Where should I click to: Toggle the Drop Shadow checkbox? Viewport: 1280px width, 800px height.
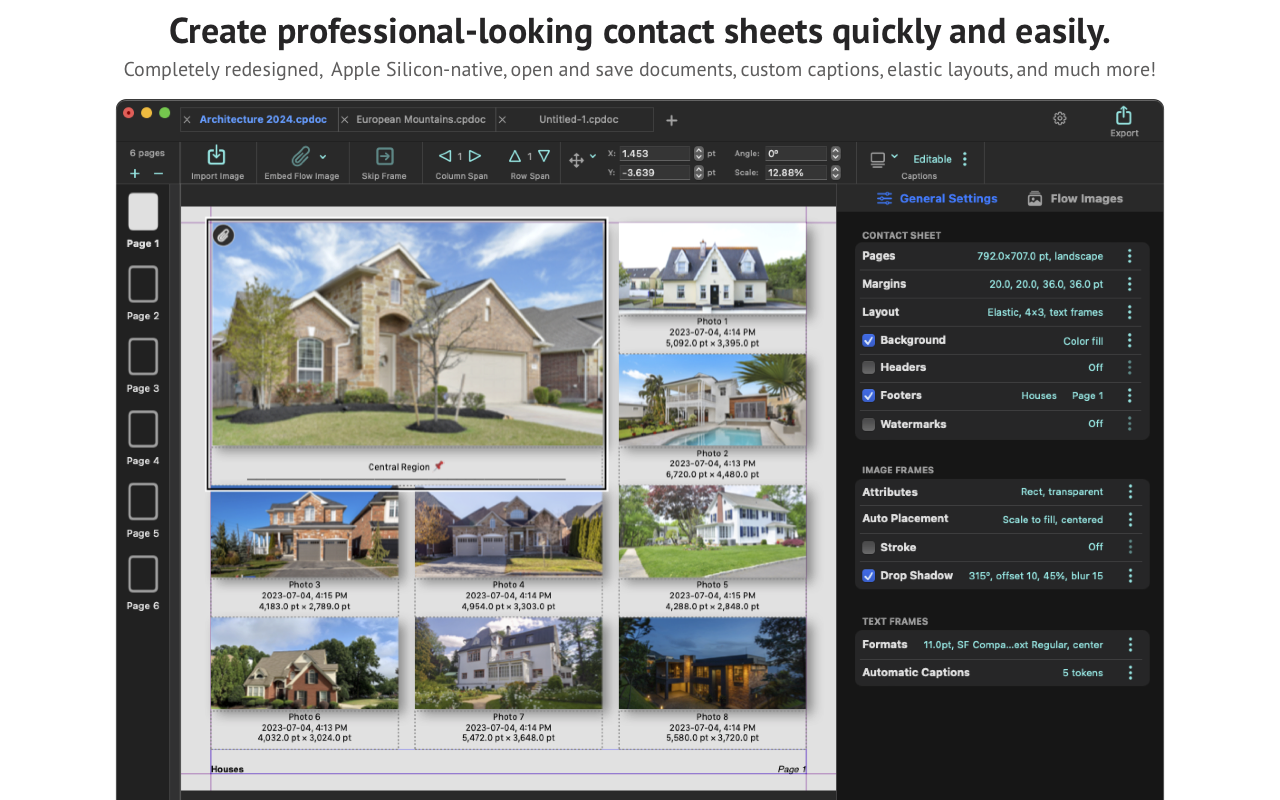click(x=869, y=575)
